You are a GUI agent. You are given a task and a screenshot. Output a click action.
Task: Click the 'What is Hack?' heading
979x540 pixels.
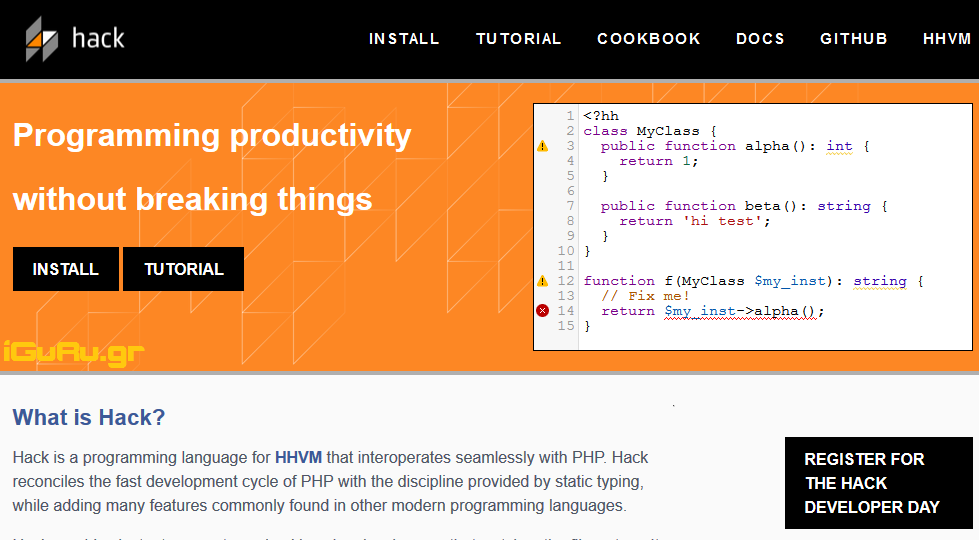89,417
